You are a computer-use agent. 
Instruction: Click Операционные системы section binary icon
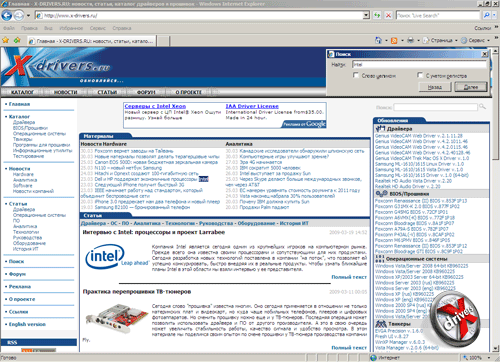point(380,259)
